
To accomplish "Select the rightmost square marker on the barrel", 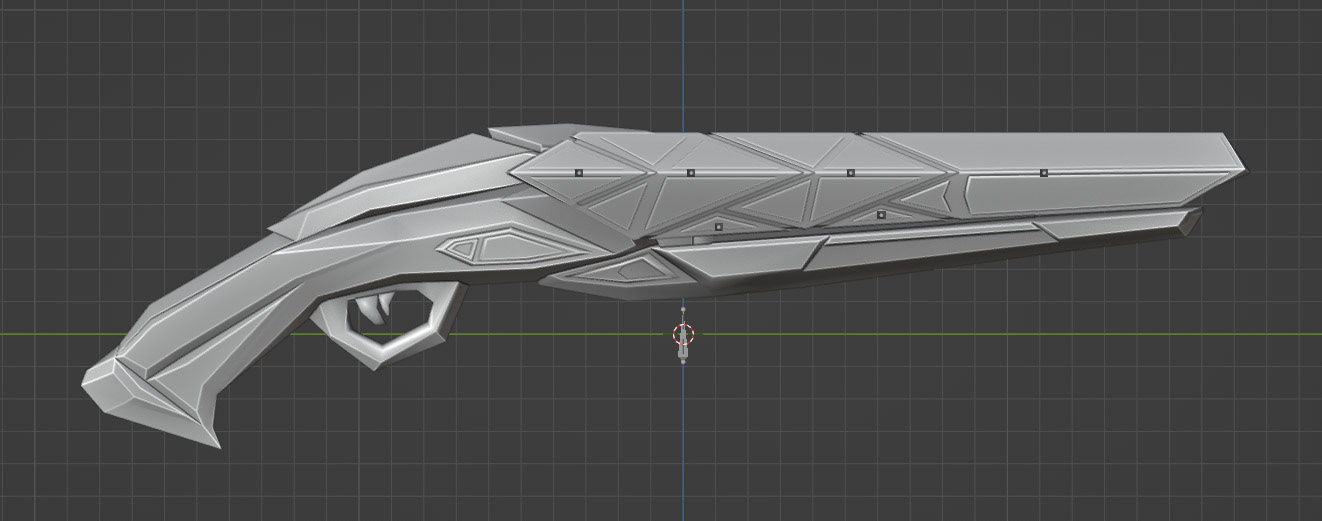I will pos(1043,173).
